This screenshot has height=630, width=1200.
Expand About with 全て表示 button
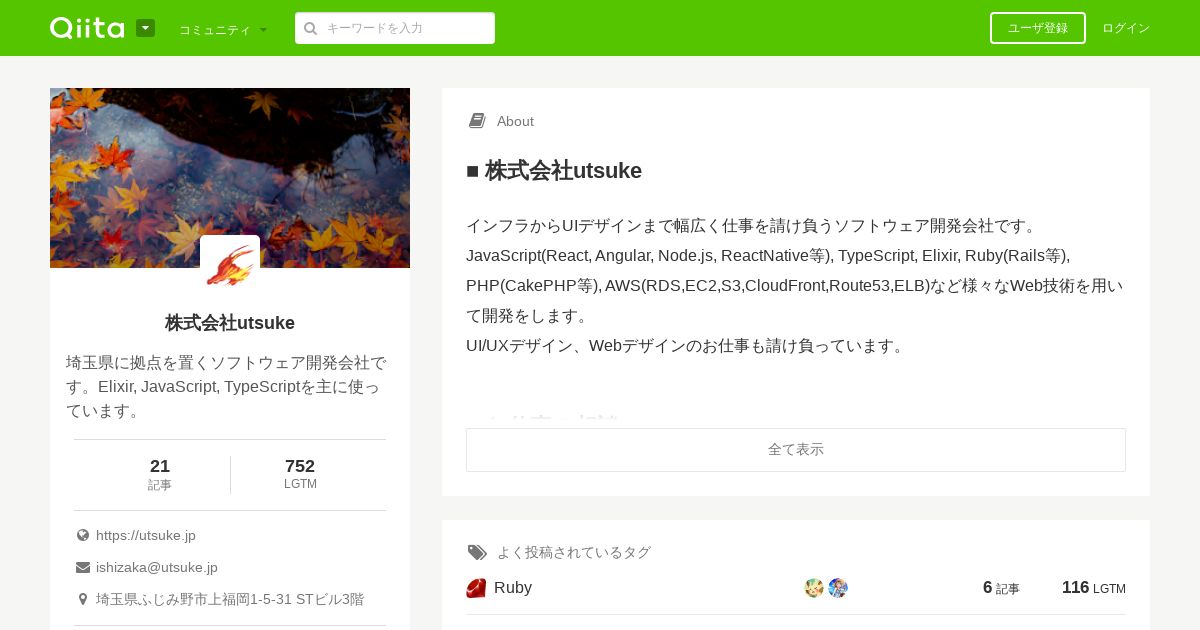pos(796,450)
